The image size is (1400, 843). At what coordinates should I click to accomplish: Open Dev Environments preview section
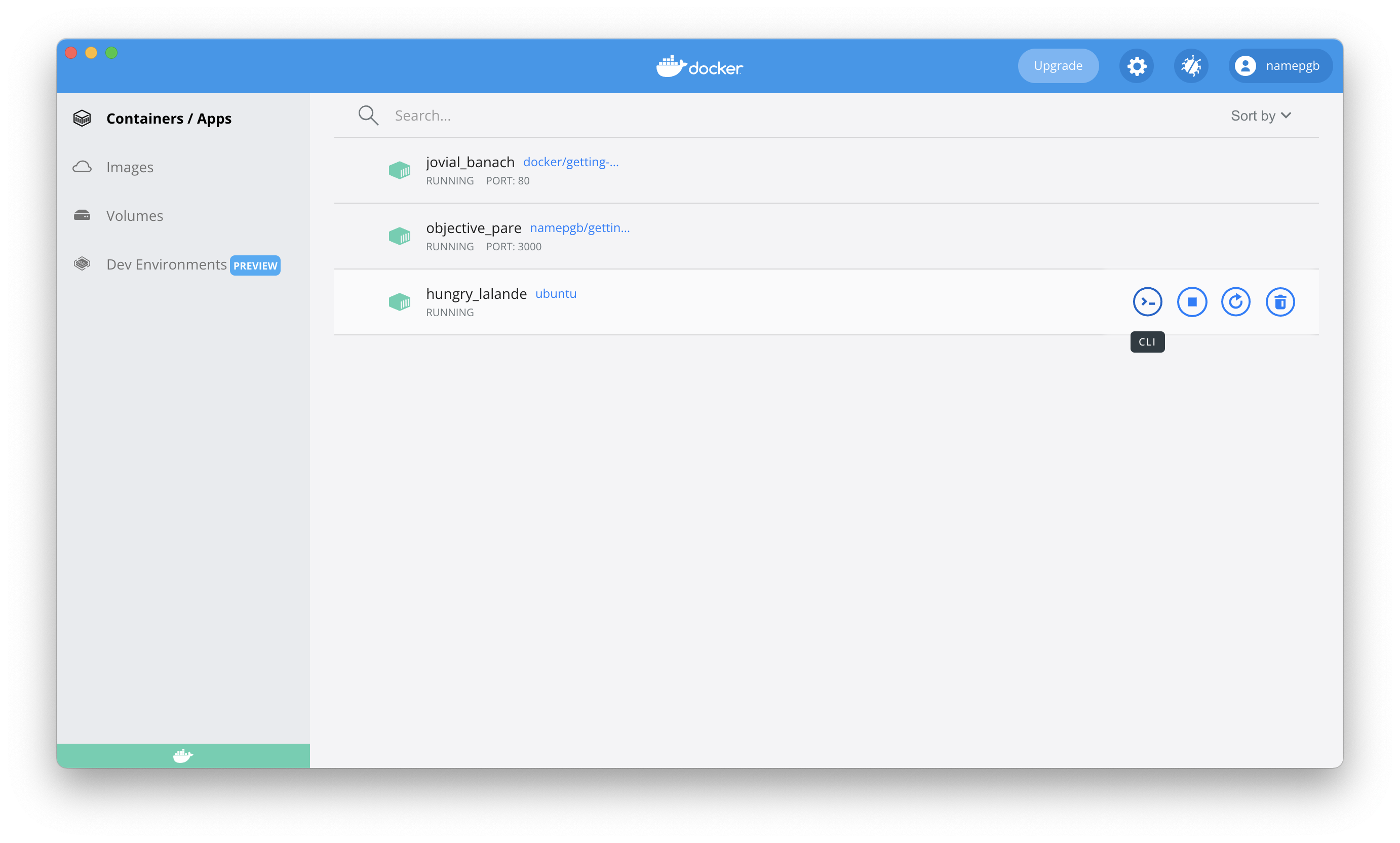coord(167,265)
